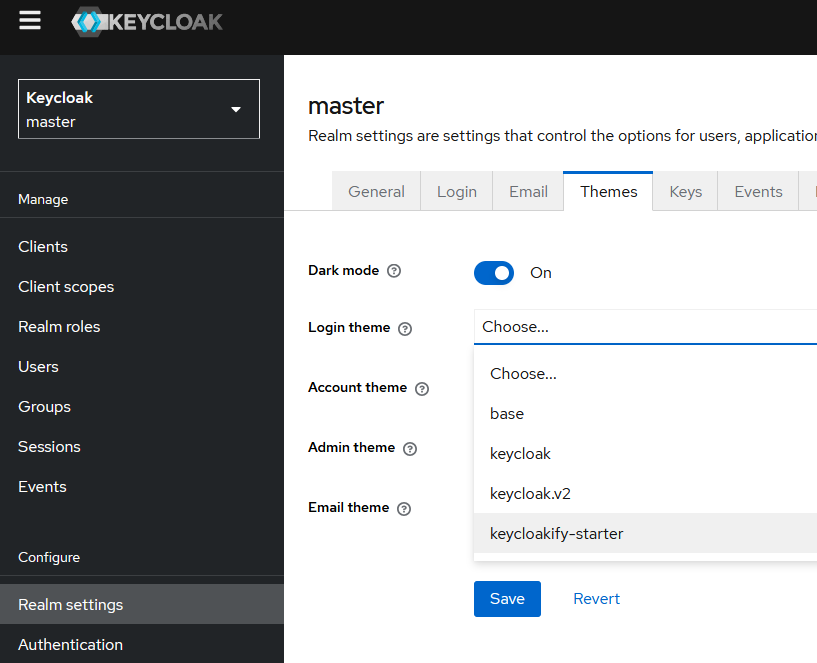Click the Keycloak logo
The height and width of the screenshot is (663, 817).
pos(147,22)
